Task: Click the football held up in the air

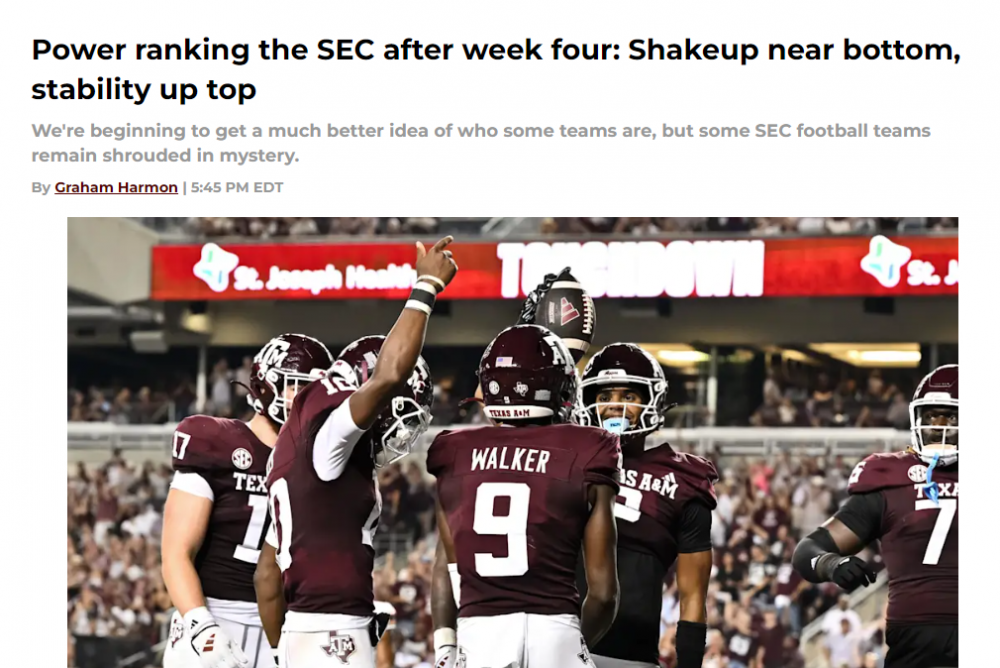Action: [x=564, y=312]
